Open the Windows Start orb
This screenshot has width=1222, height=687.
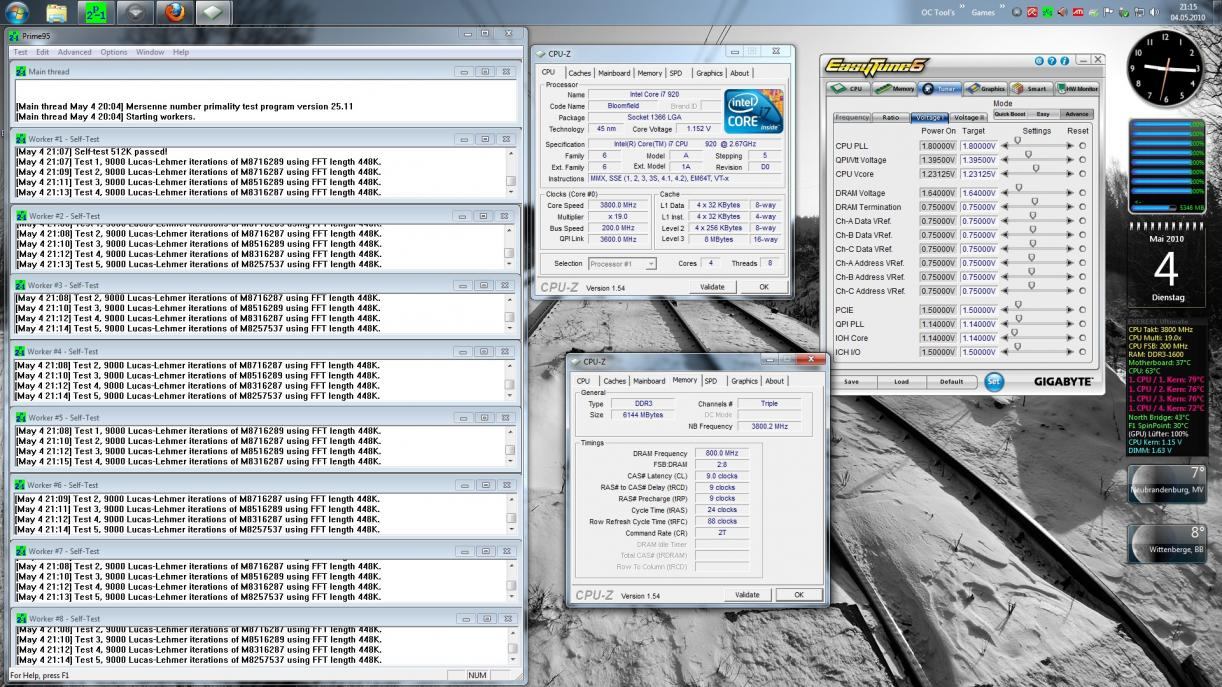17,12
